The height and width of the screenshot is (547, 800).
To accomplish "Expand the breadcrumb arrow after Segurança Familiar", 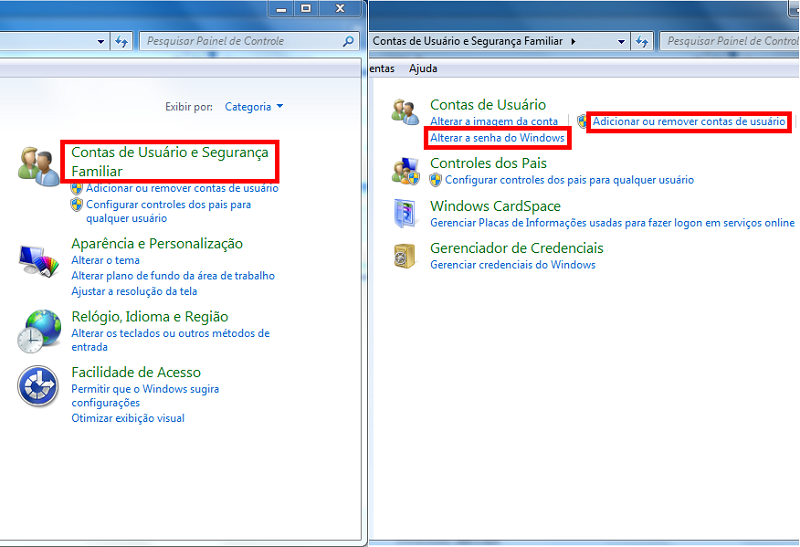I will point(573,41).
